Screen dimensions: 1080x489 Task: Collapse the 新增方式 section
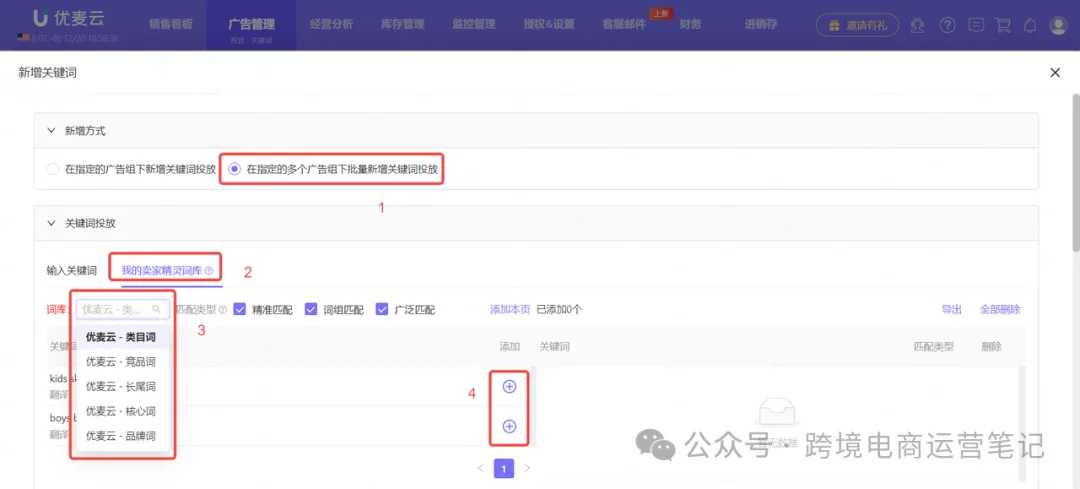[x=51, y=130]
